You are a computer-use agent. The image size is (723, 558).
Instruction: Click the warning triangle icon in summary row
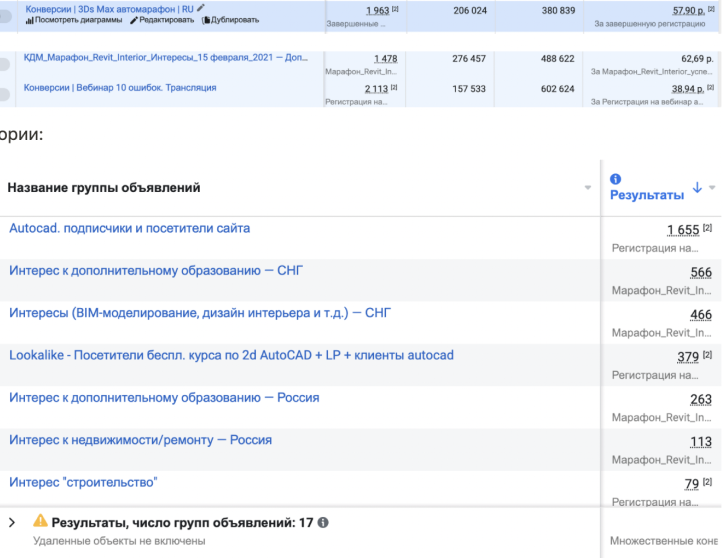click(40, 521)
